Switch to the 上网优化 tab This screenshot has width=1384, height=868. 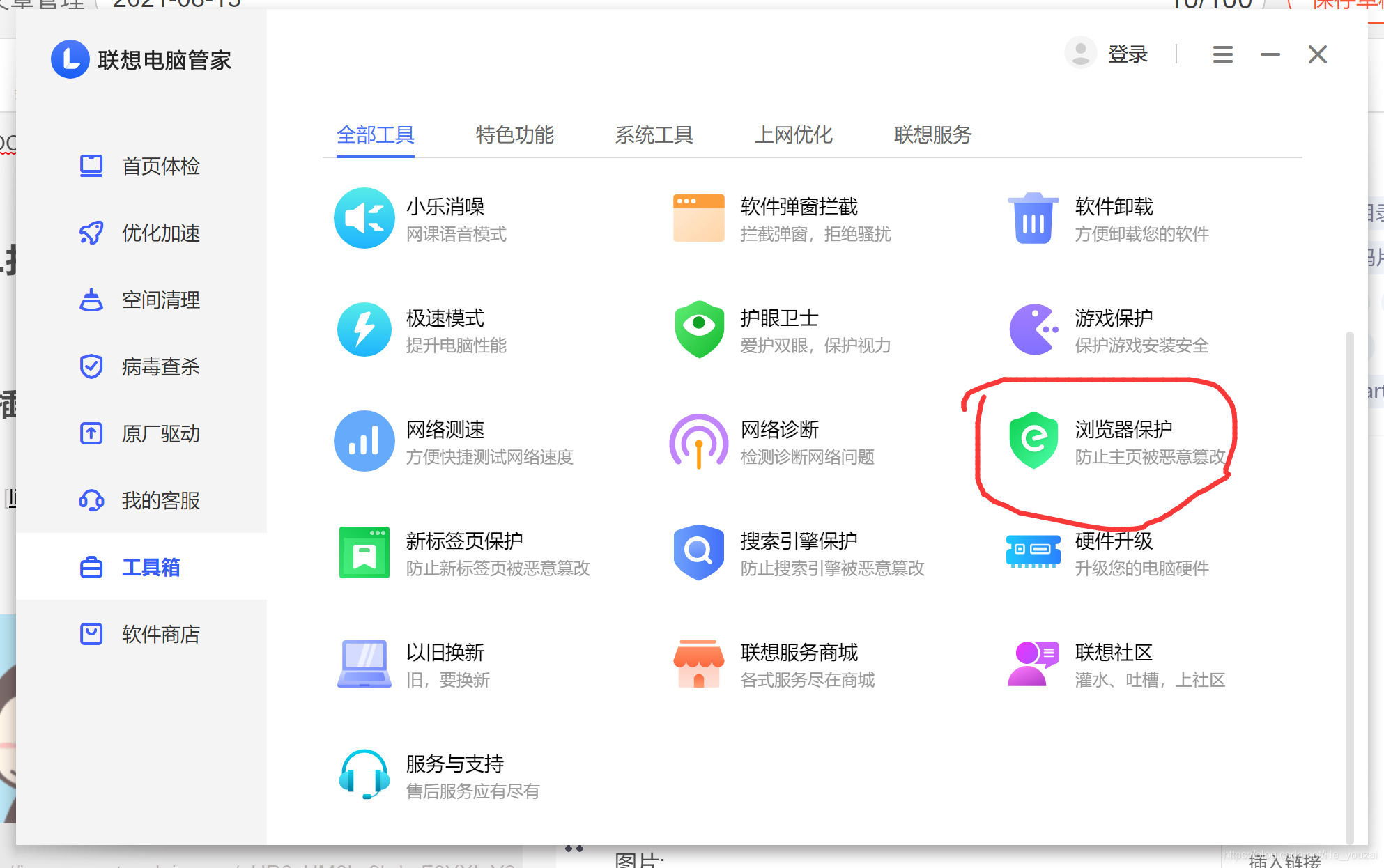(794, 135)
